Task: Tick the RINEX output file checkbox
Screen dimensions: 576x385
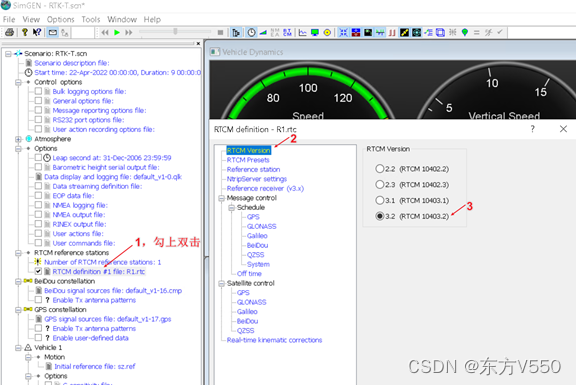Action: tap(38, 224)
